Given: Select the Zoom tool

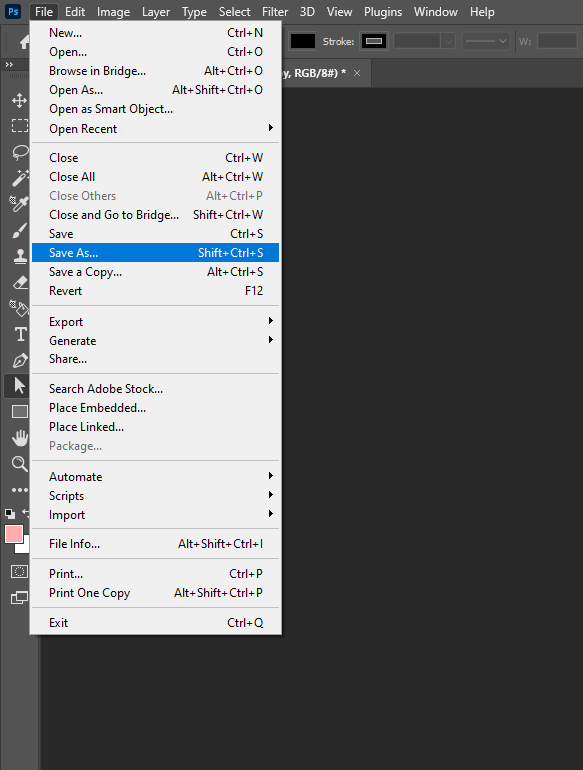Looking at the screenshot, I should coord(20,464).
